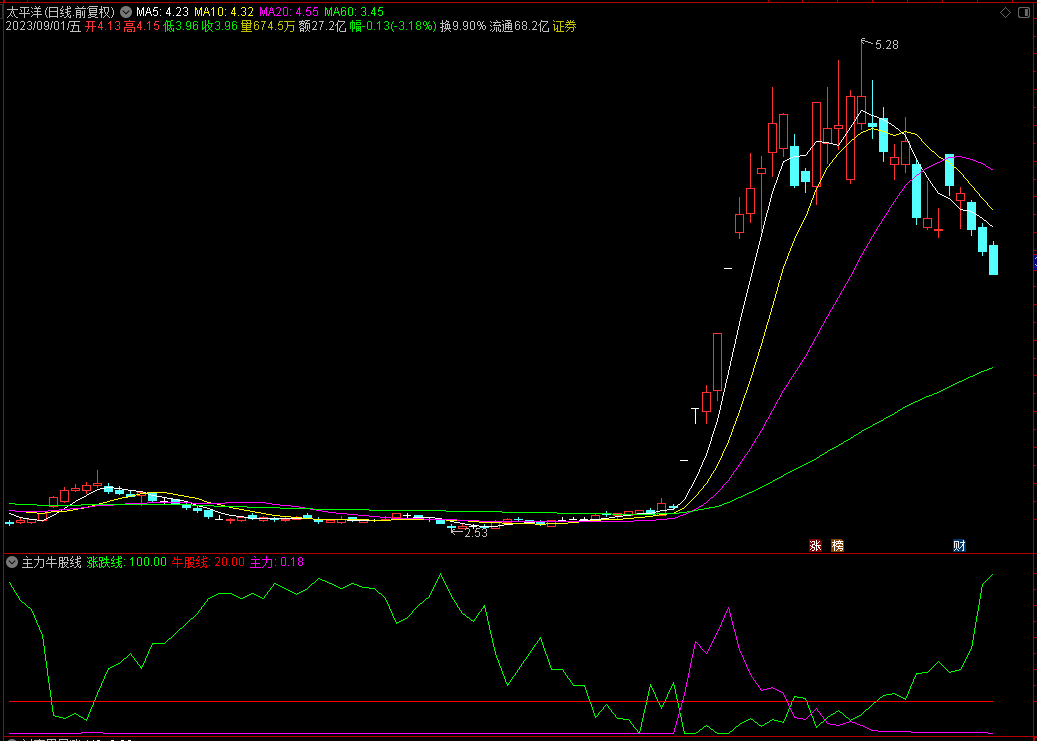Viewport: 1037px width, 741px height.
Task: Click the high price 高4.15
Action: click(x=142, y=26)
